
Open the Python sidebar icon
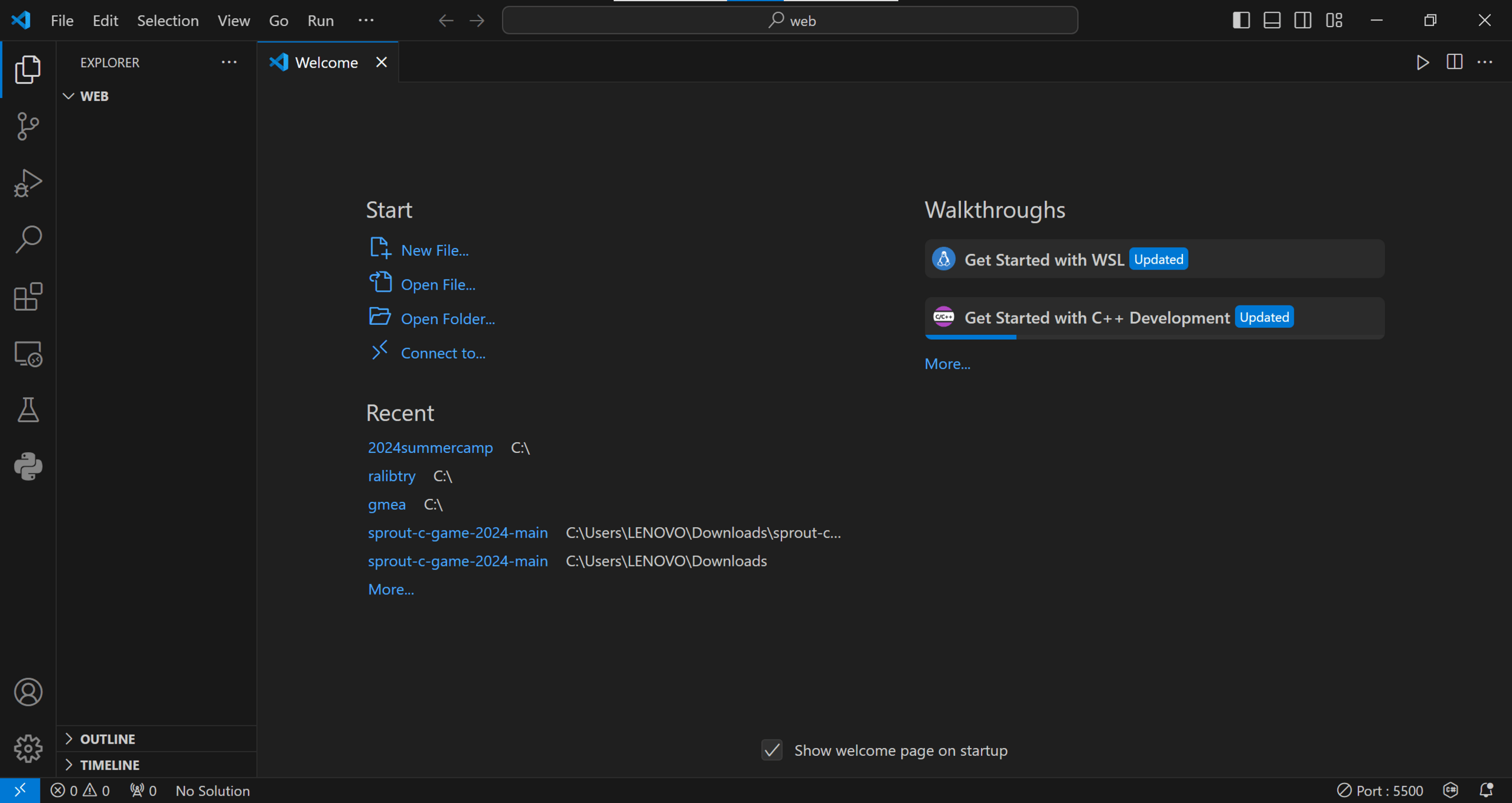tap(28, 466)
